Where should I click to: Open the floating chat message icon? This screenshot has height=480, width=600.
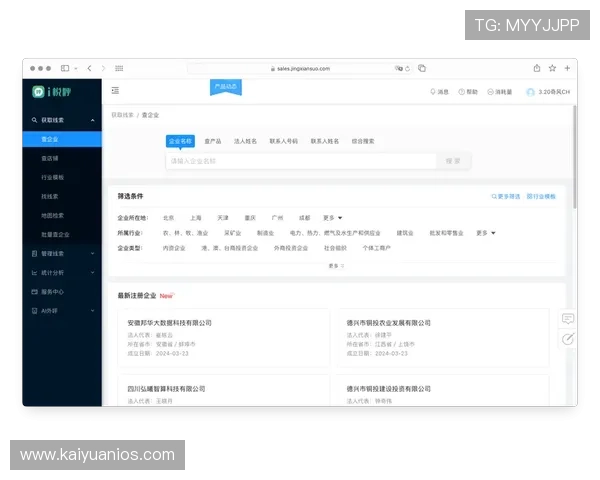[x=568, y=319]
